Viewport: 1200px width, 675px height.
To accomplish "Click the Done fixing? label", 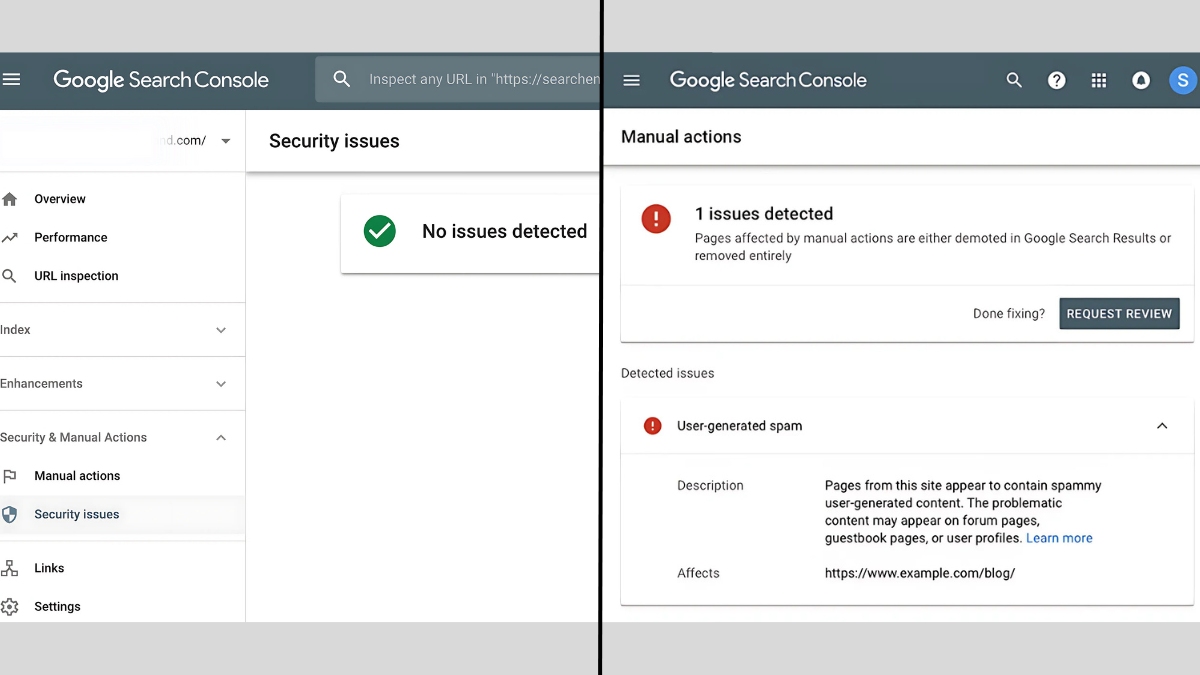I will click(1009, 314).
